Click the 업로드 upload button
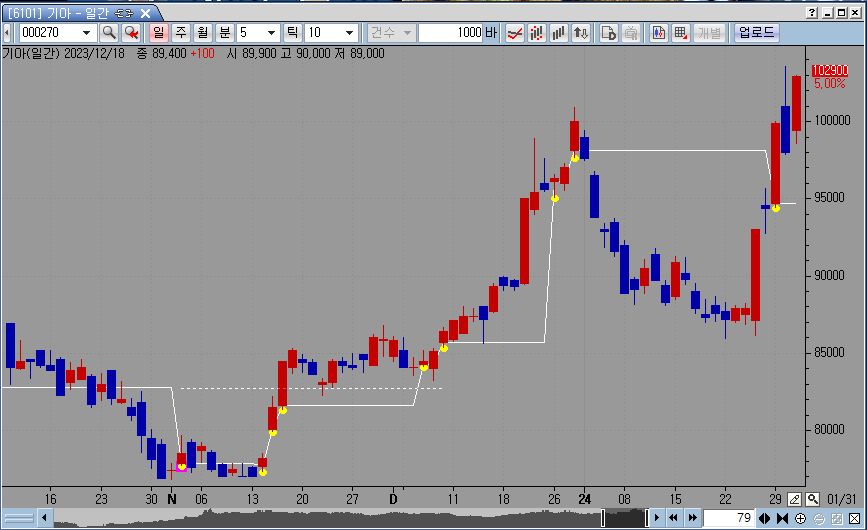This screenshot has height=530, width=867. (755, 33)
